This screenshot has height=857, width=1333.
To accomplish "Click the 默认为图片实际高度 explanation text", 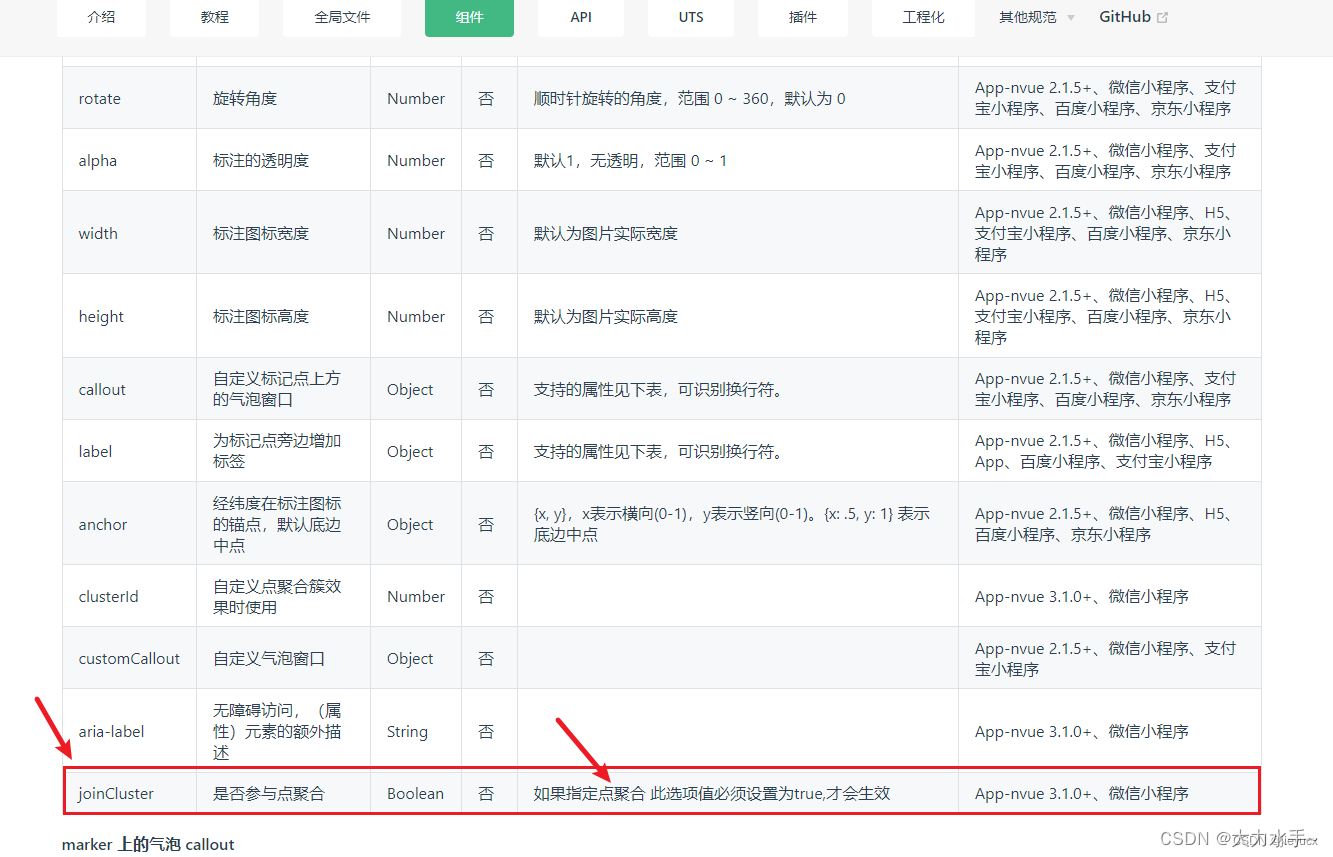I will [x=606, y=316].
